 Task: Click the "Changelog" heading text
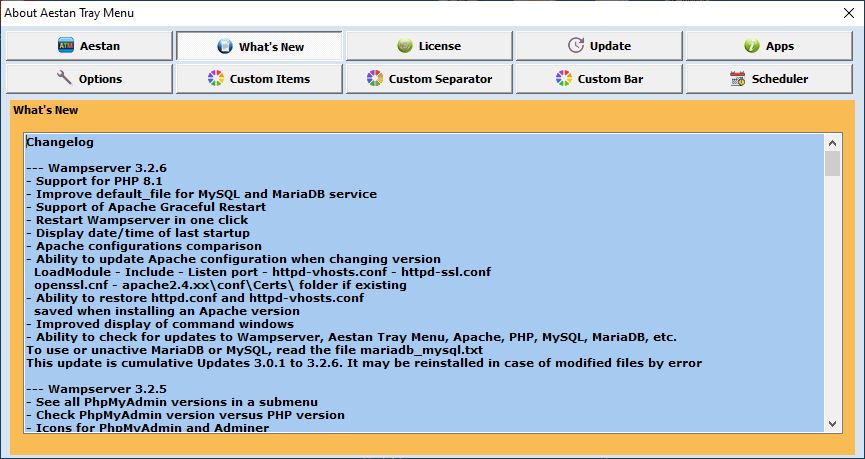click(60, 142)
